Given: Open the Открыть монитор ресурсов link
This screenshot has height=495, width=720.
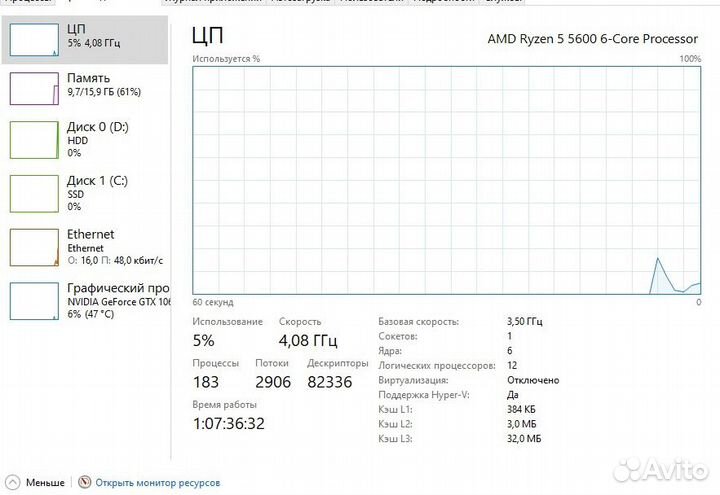Looking at the screenshot, I should click(158, 482).
